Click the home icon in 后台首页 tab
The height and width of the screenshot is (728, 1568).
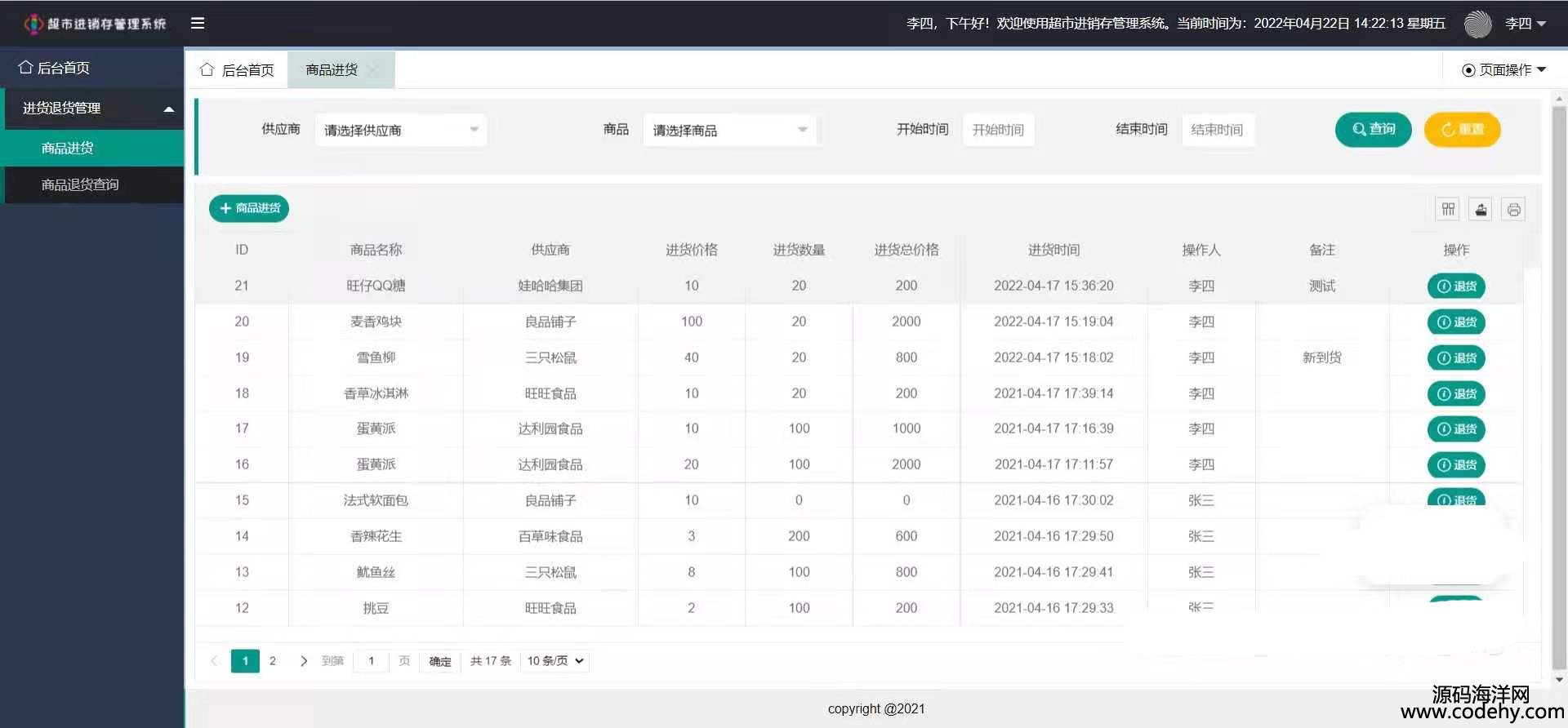(x=207, y=70)
